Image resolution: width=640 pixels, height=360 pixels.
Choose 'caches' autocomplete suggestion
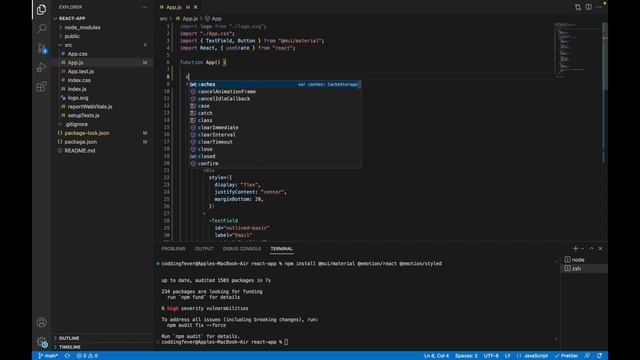coord(275,84)
